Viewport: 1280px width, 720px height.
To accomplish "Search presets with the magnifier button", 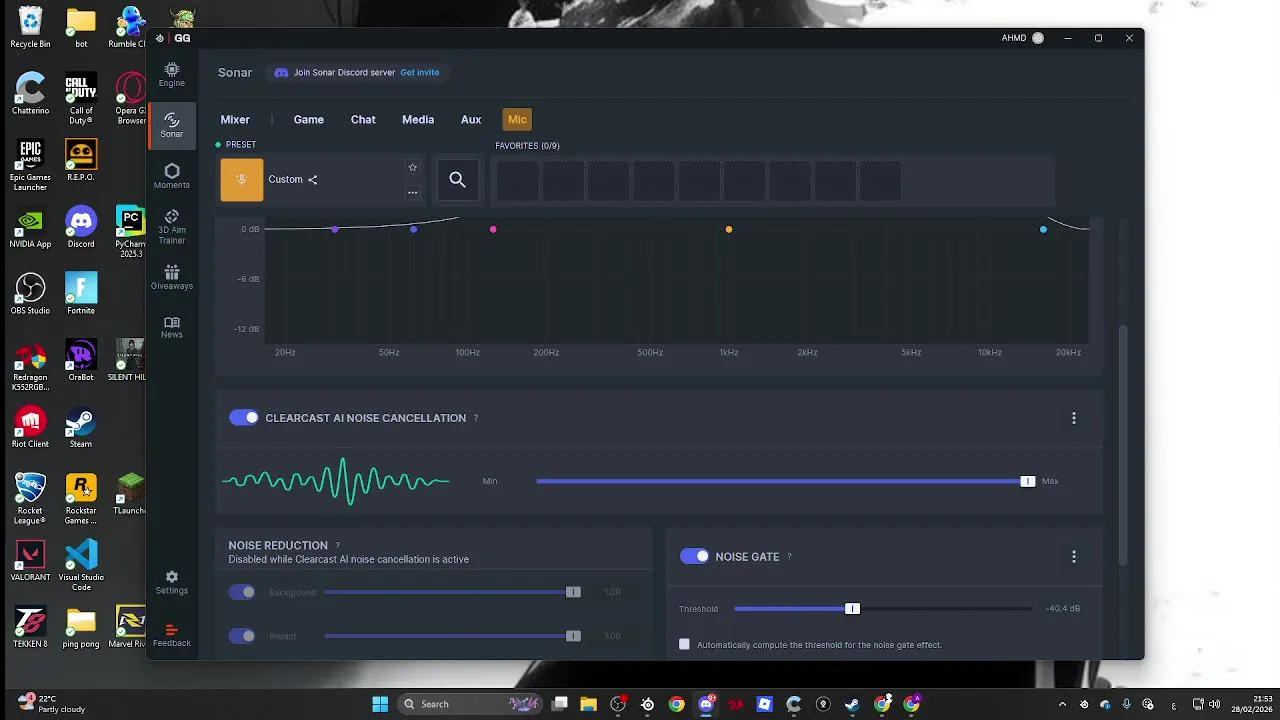I will pos(457,180).
